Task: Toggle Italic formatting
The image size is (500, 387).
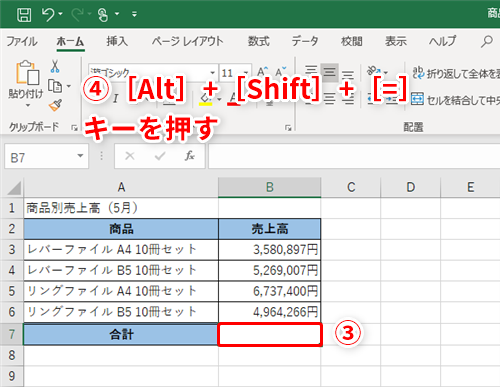Action: (x=115, y=99)
